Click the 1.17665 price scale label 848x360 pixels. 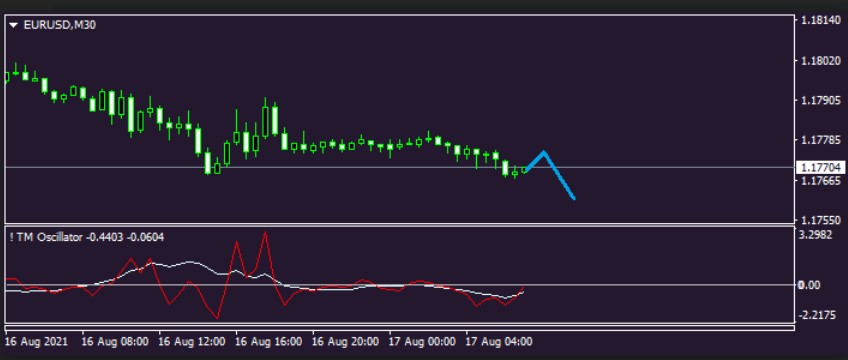click(x=819, y=181)
